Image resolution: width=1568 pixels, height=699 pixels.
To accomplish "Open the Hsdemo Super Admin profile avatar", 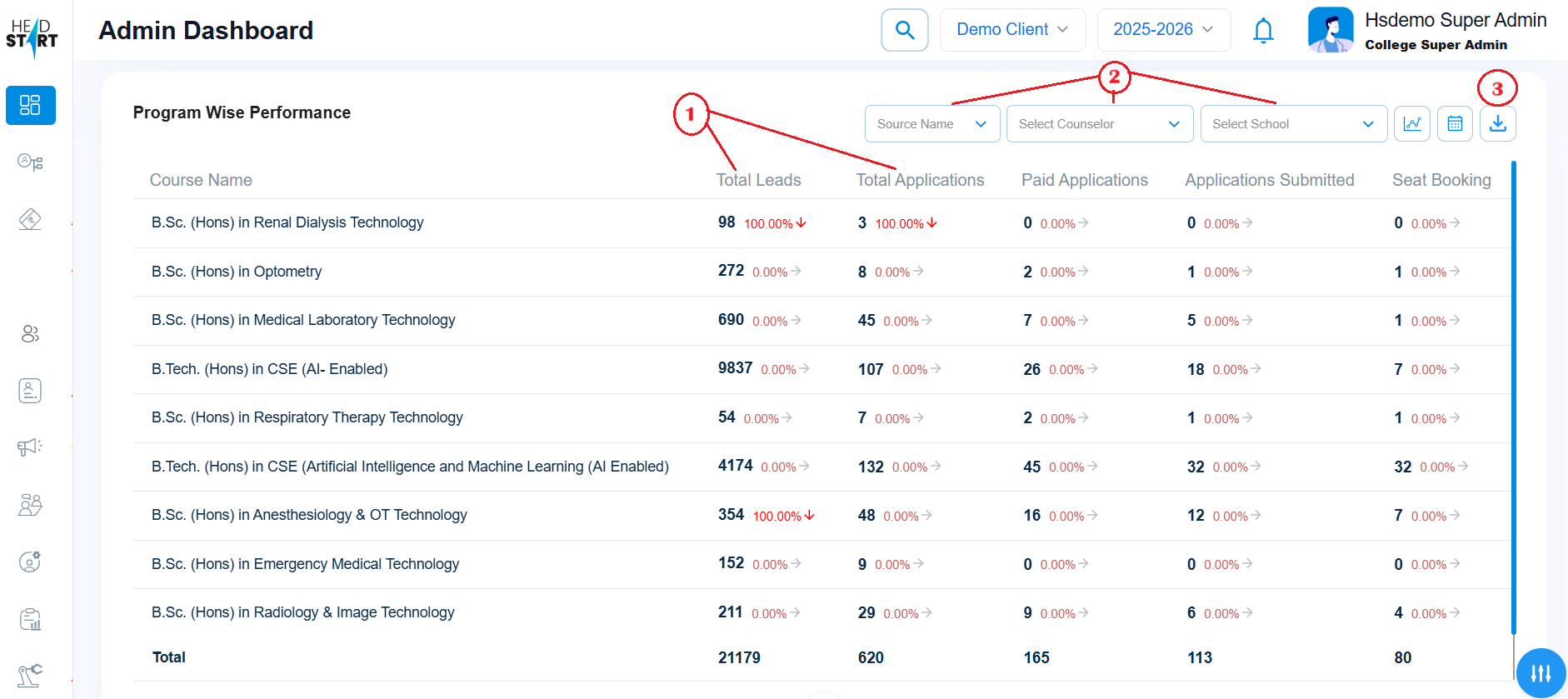I will click(1330, 30).
